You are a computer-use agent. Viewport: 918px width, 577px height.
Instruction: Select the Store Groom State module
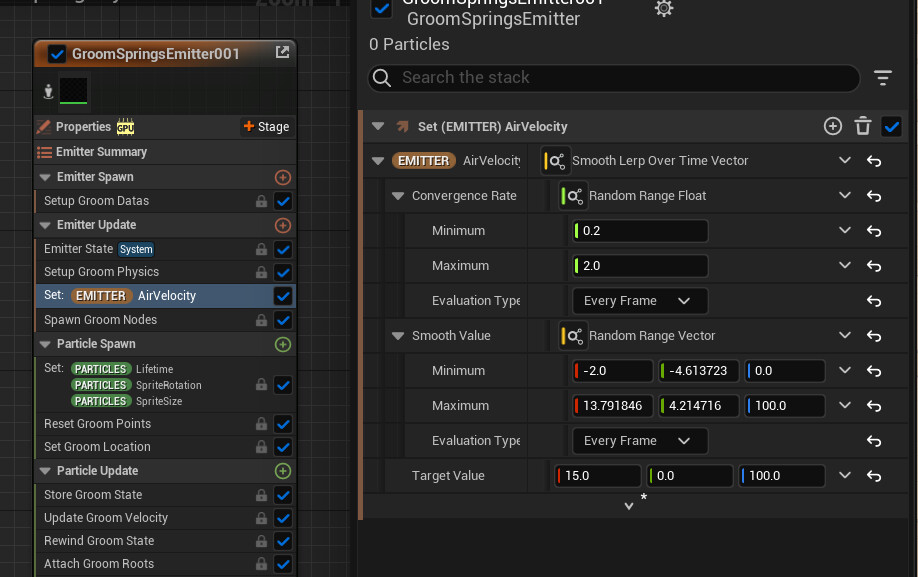(x=93, y=495)
